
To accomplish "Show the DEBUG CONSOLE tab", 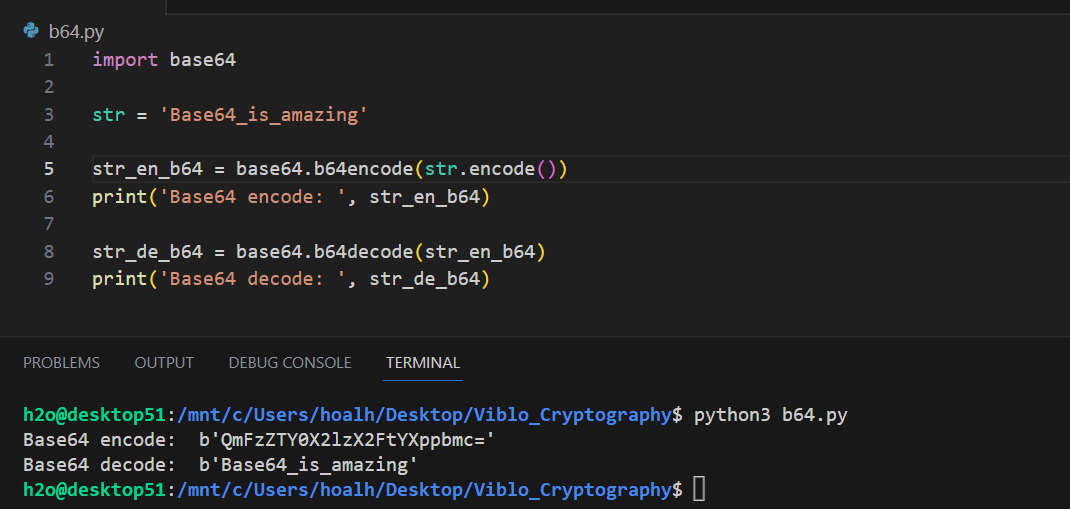I will 290,362.
